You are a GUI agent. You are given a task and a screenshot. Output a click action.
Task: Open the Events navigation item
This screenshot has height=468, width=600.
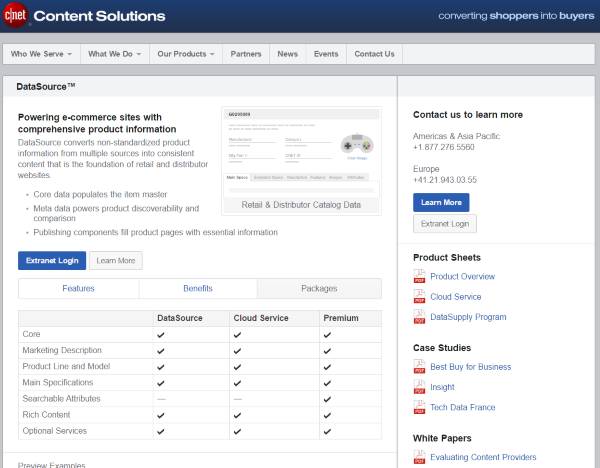(325, 54)
